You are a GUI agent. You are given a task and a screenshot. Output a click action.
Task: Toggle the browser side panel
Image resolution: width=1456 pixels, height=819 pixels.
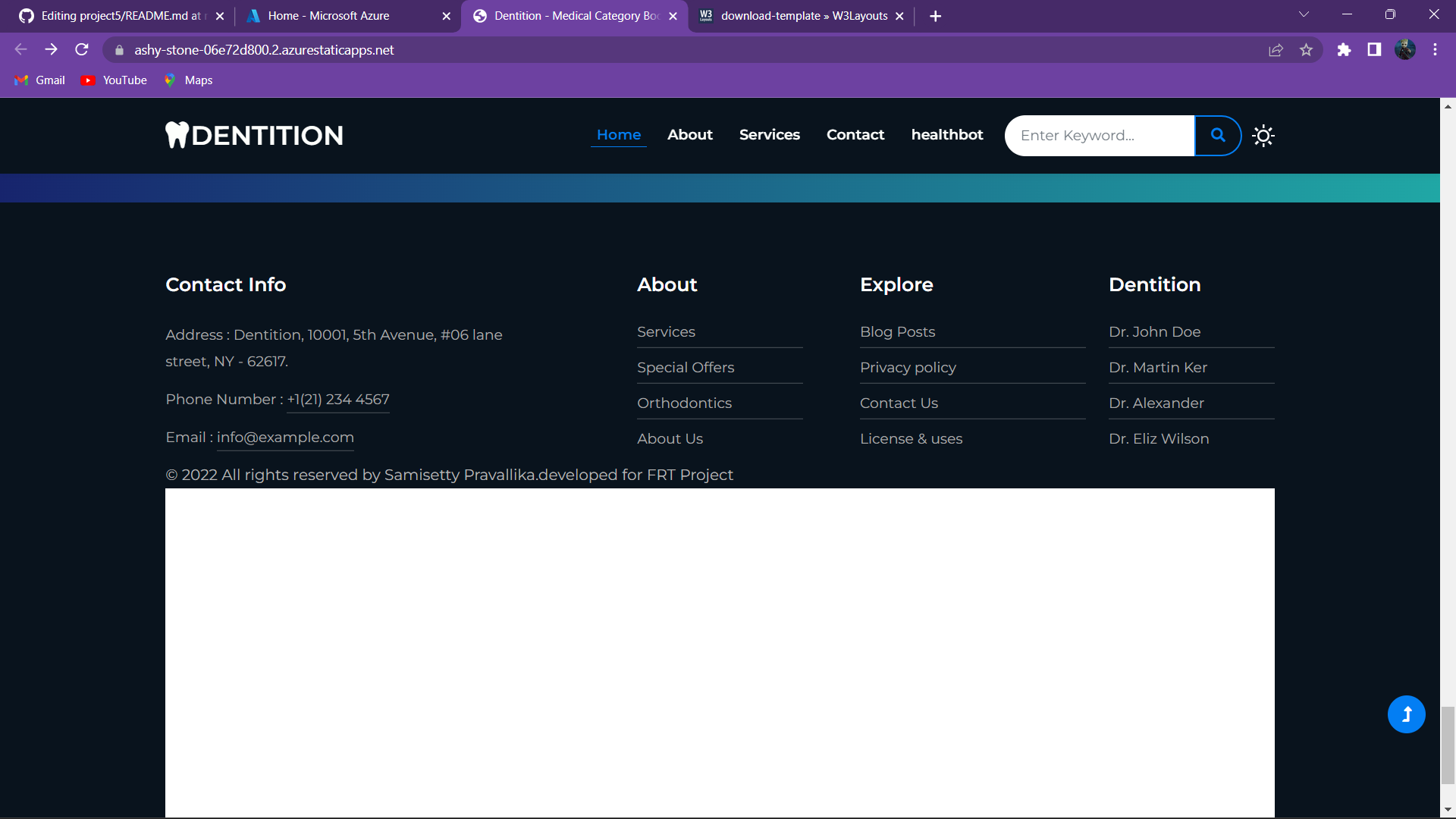click(1374, 50)
